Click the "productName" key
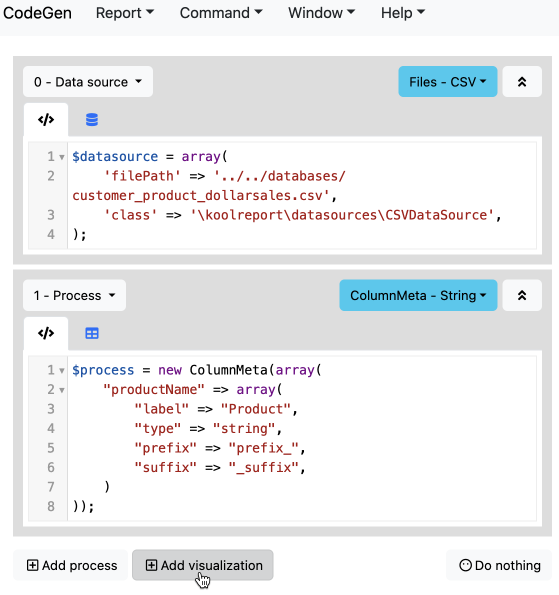 (154, 390)
